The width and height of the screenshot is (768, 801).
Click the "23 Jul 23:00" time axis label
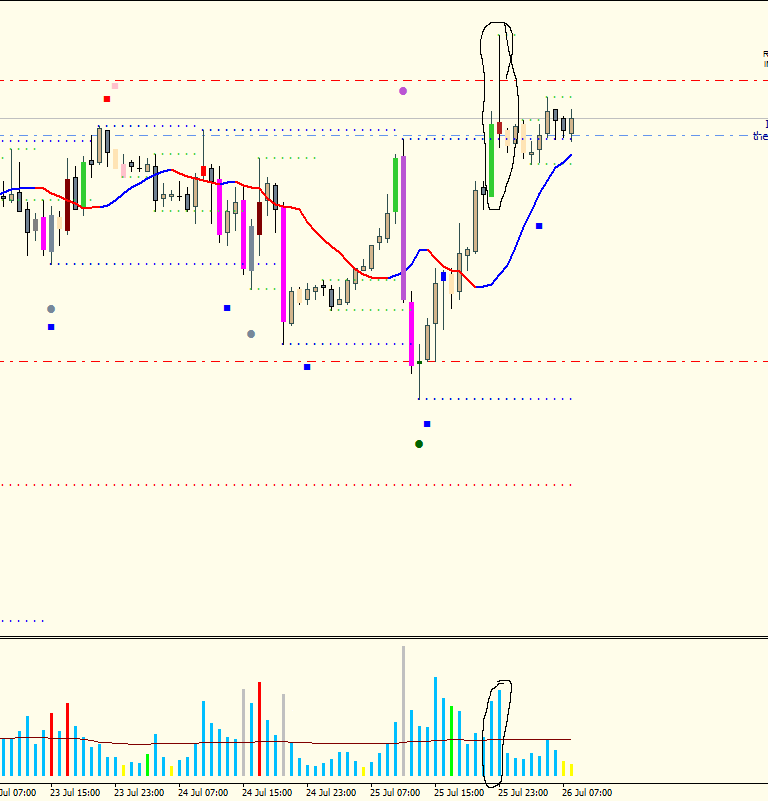[x=139, y=793]
